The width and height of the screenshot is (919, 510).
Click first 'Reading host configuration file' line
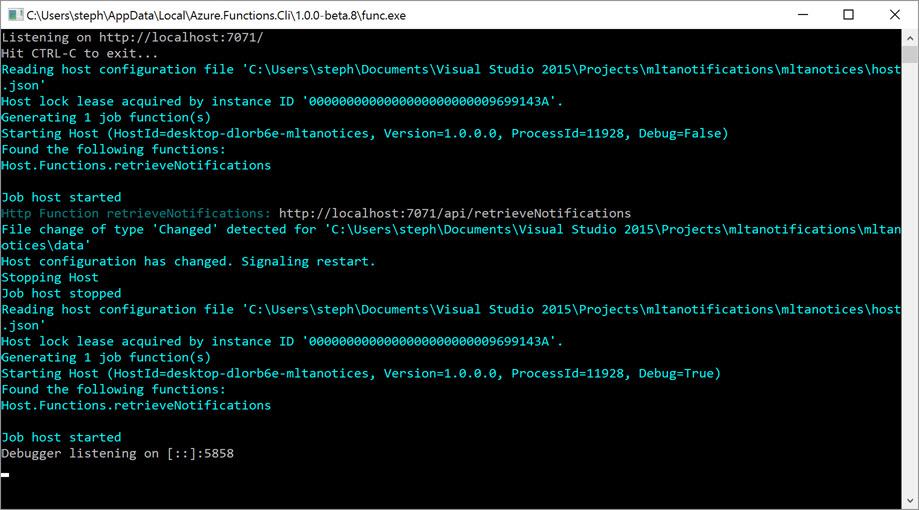coord(451,77)
